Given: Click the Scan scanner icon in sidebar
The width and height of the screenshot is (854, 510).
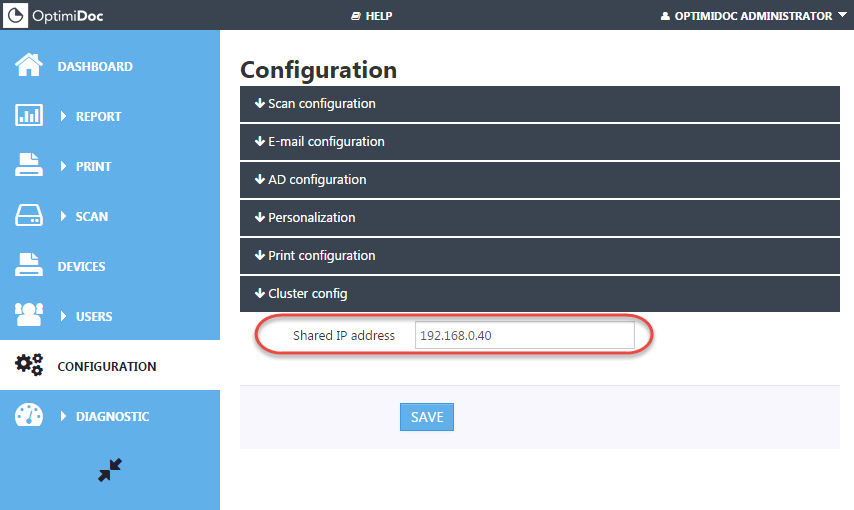Looking at the screenshot, I should tap(29, 216).
